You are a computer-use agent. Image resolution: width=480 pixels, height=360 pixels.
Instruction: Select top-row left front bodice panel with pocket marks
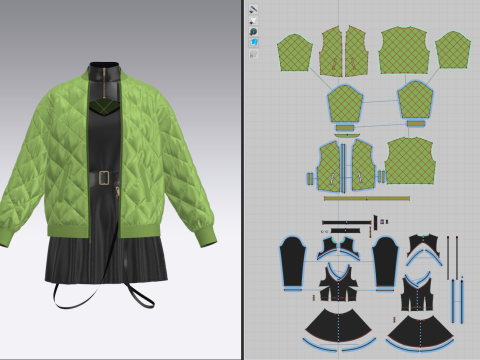[x=331, y=52]
